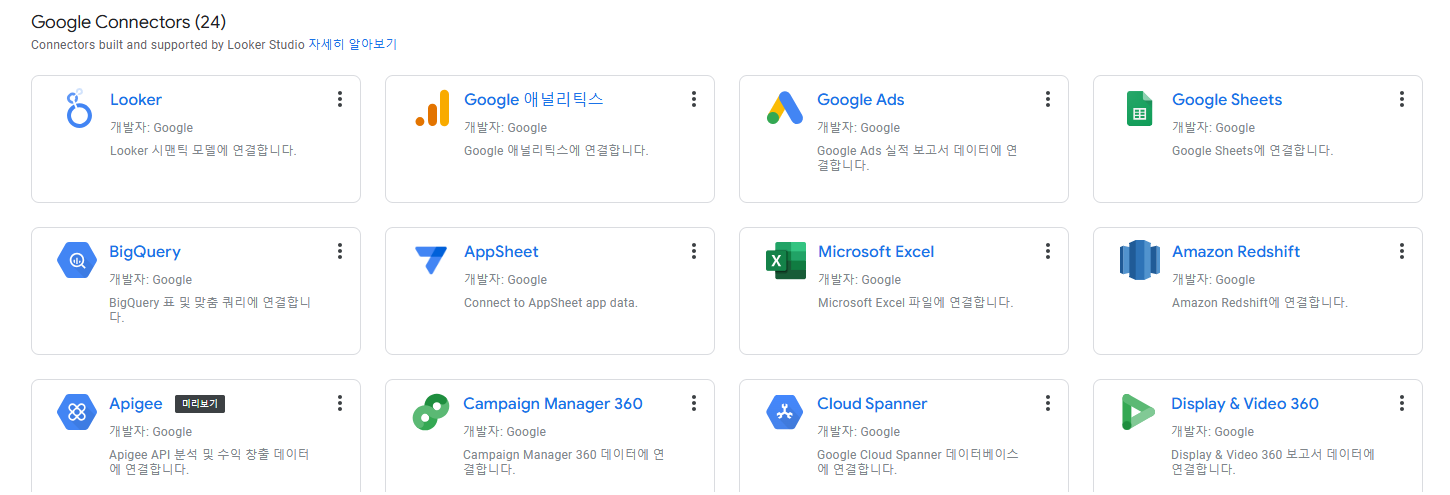This screenshot has width=1450, height=495.
Task: Open the Apigee card more options menu
Action: (340, 403)
